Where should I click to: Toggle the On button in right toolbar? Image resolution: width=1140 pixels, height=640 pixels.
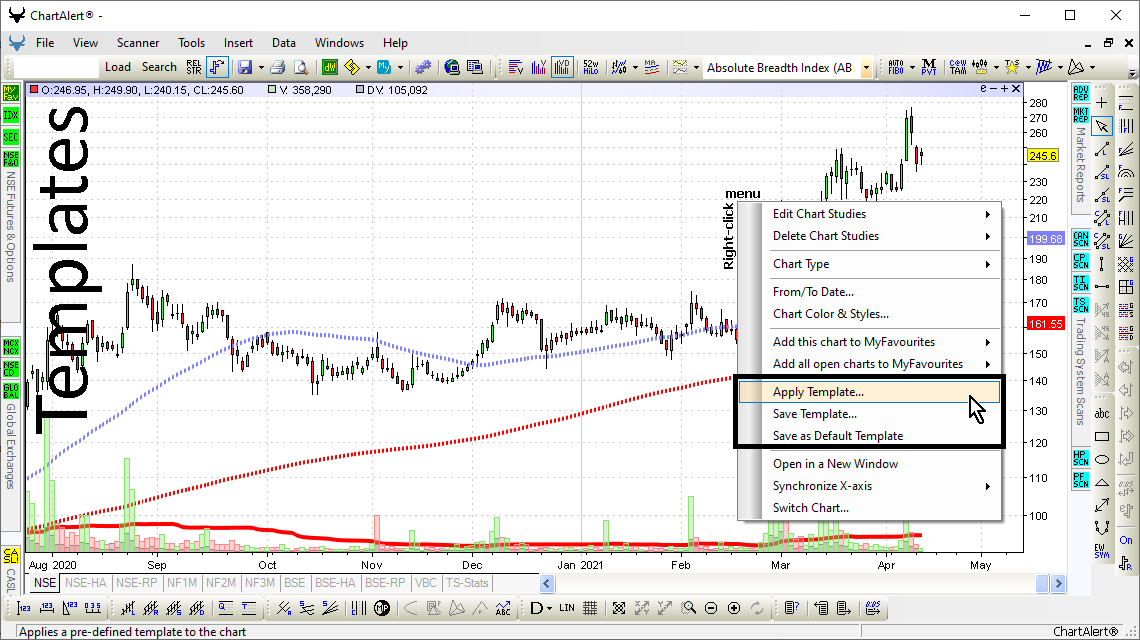tap(1126, 540)
